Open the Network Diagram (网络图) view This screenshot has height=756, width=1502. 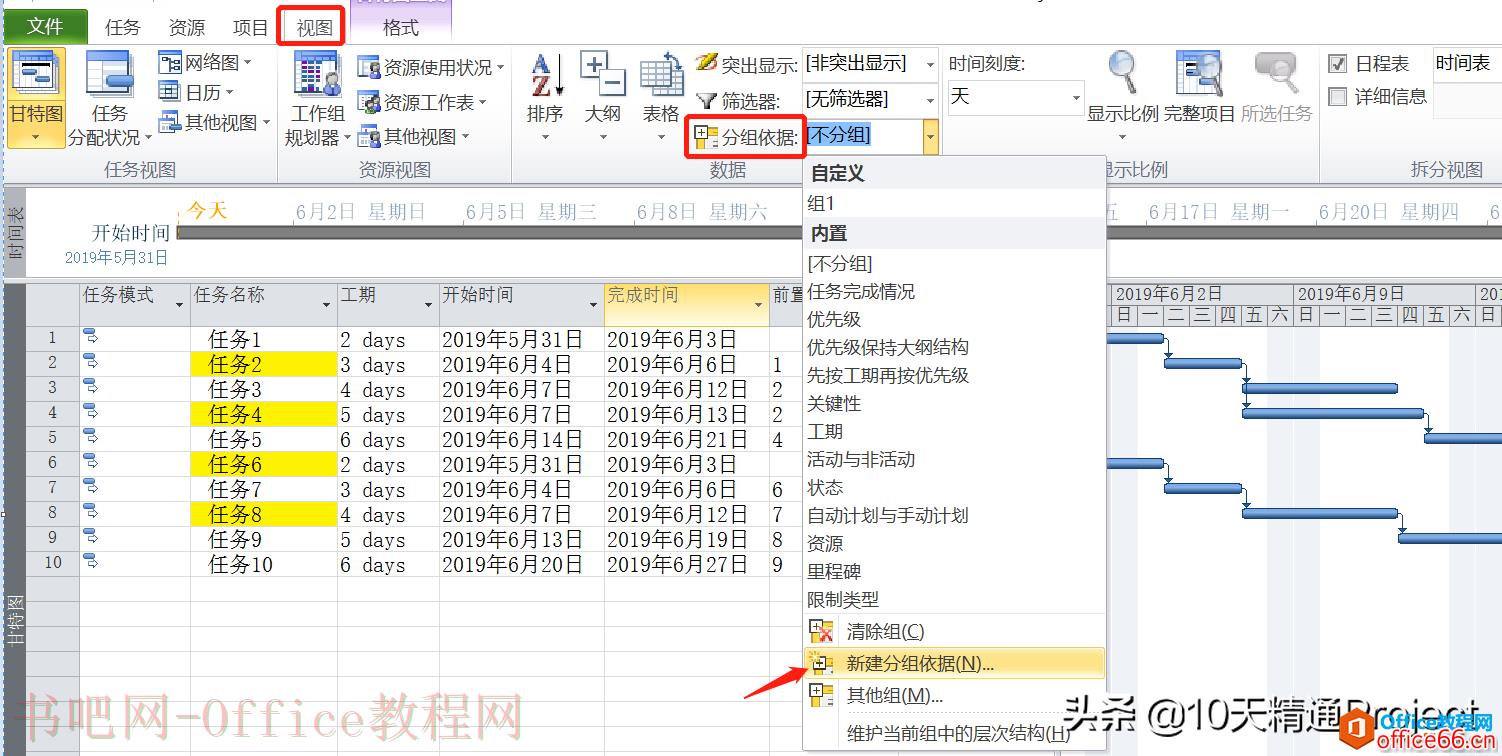click(205, 63)
